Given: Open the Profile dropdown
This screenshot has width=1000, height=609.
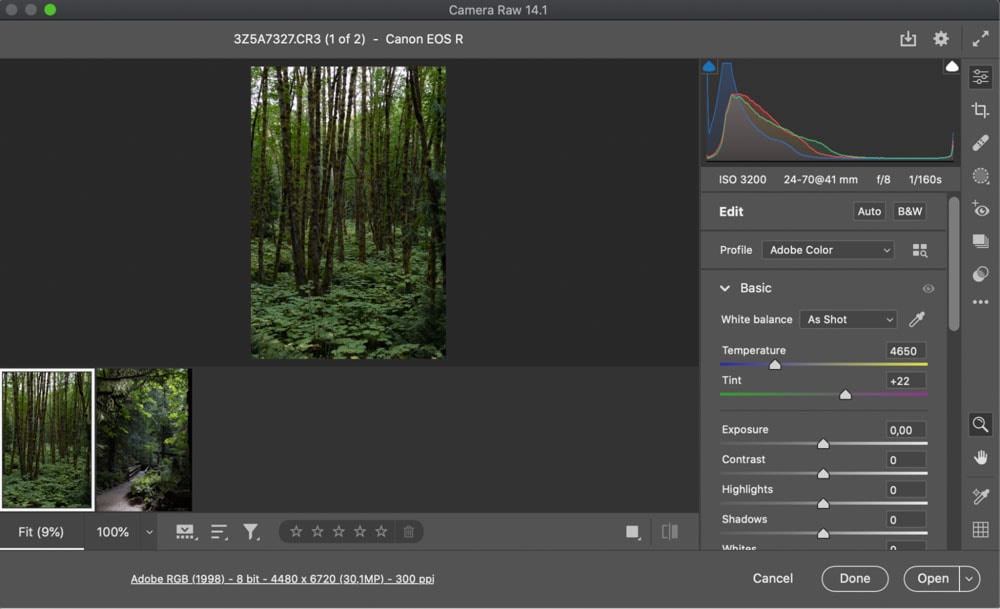Looking at the screenshot, I should [x=827, y=249].
